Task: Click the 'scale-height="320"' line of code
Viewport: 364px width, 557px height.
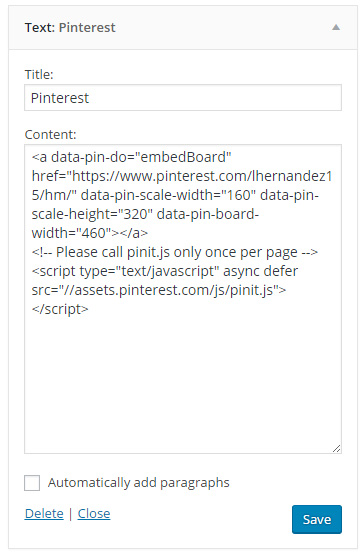Action: pos(145,214)
